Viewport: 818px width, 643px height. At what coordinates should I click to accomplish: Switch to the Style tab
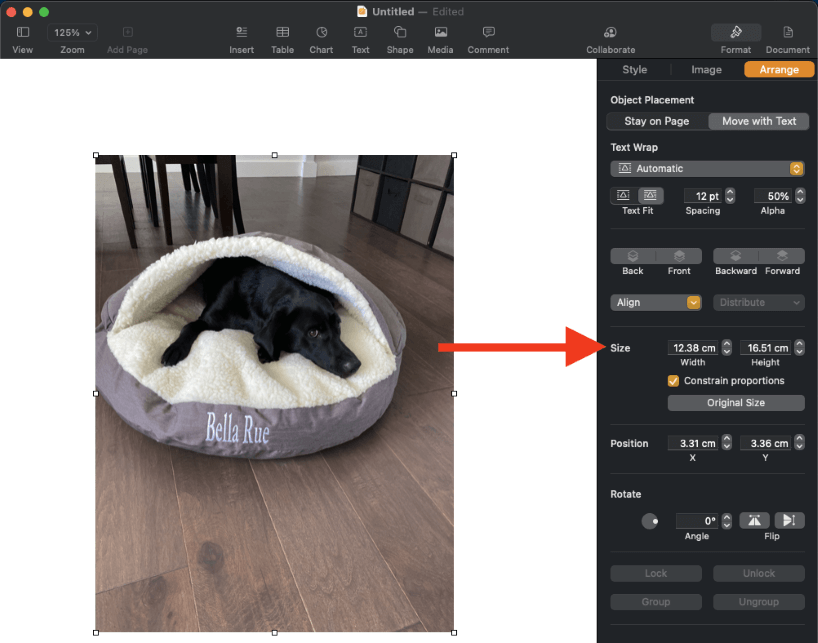634,70
